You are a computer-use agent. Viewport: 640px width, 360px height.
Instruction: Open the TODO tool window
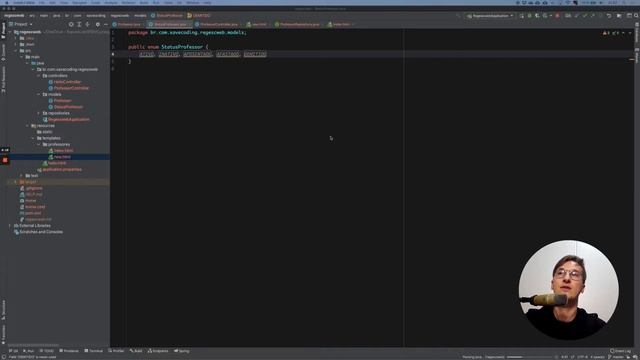(47, 351)
